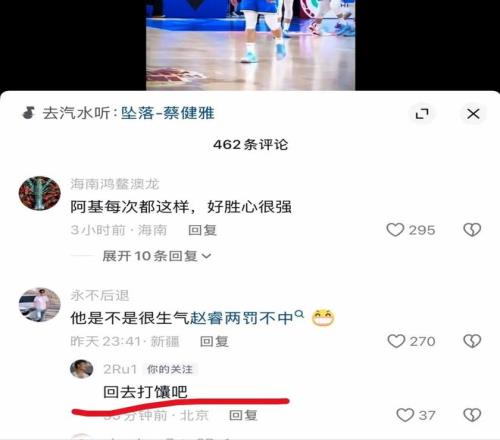Dislike the 永不后退 comment
Viewport: 500px width, 440px height.
(x=472, y=341)
